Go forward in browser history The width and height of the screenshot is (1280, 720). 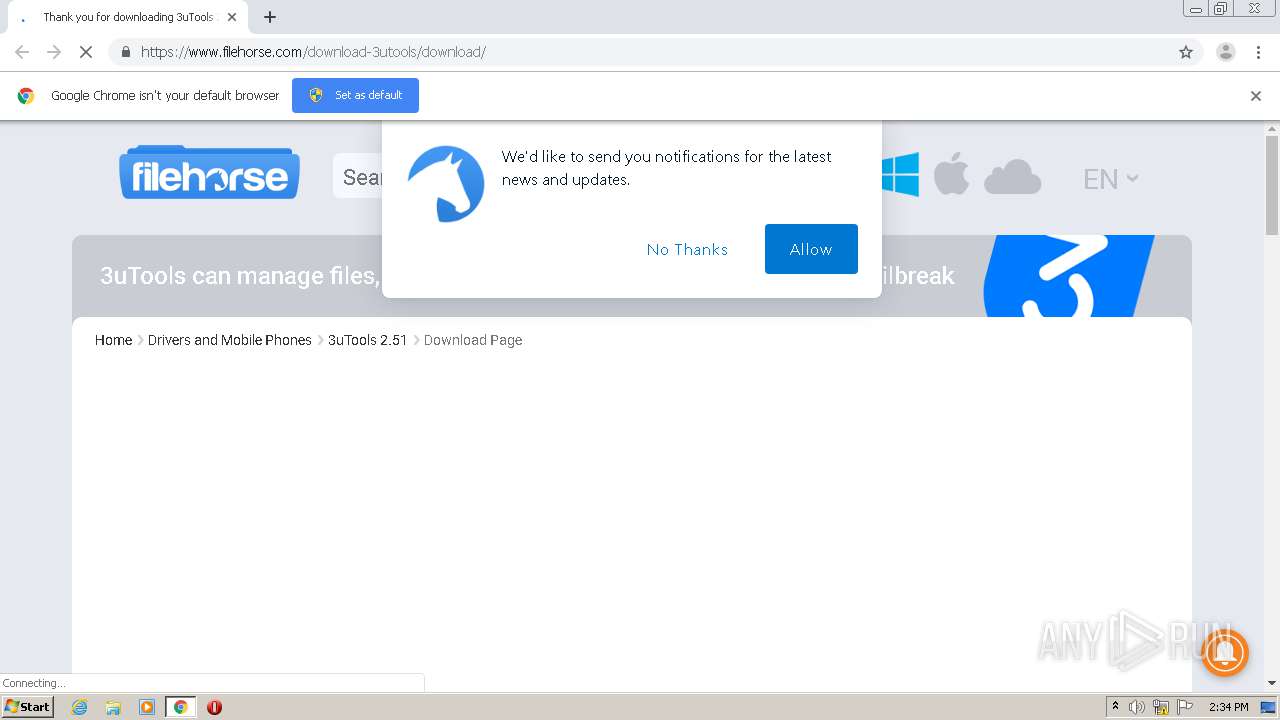point(54,52)
